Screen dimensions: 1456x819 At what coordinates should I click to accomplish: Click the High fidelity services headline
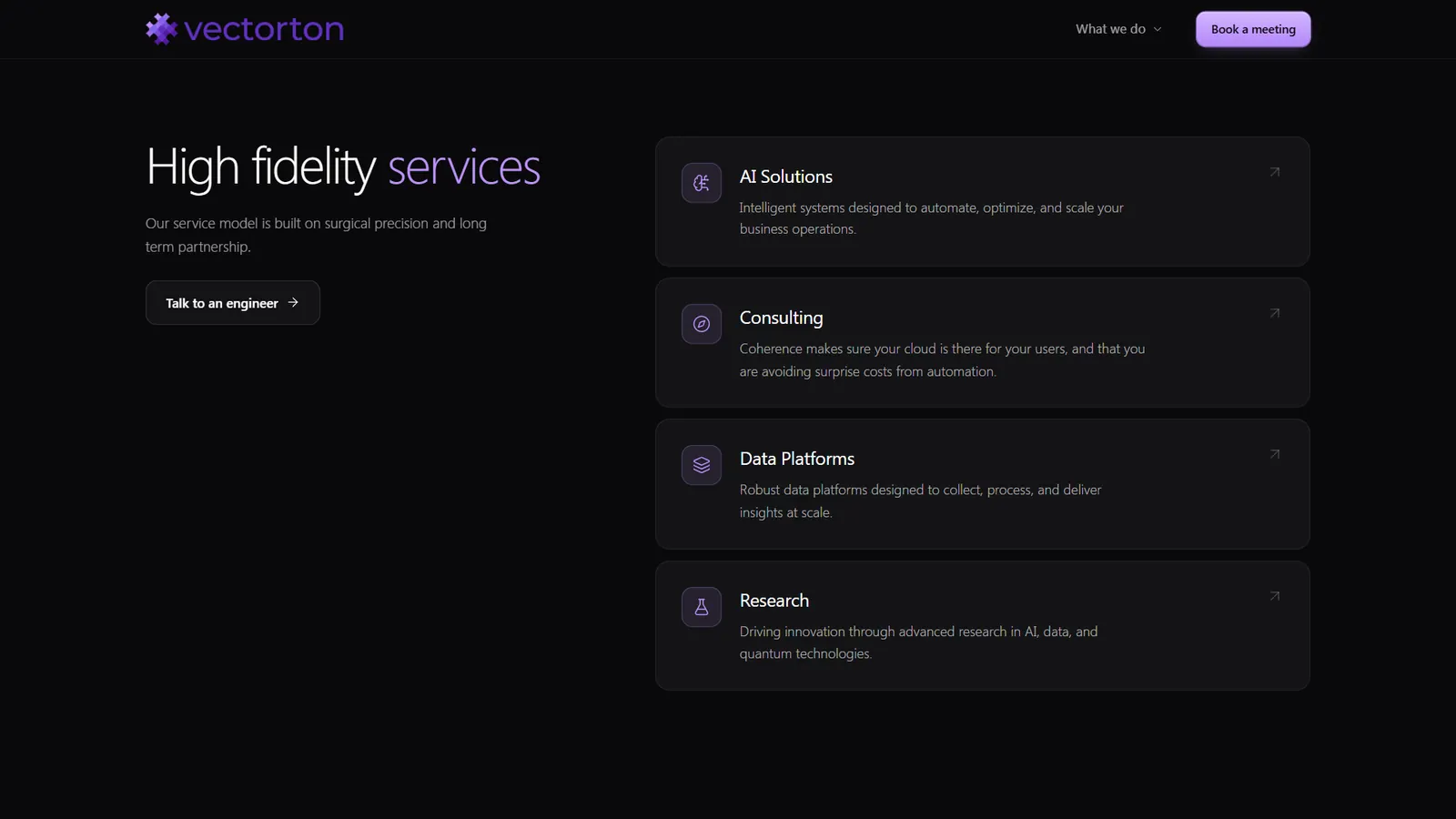tap(343, 167)
